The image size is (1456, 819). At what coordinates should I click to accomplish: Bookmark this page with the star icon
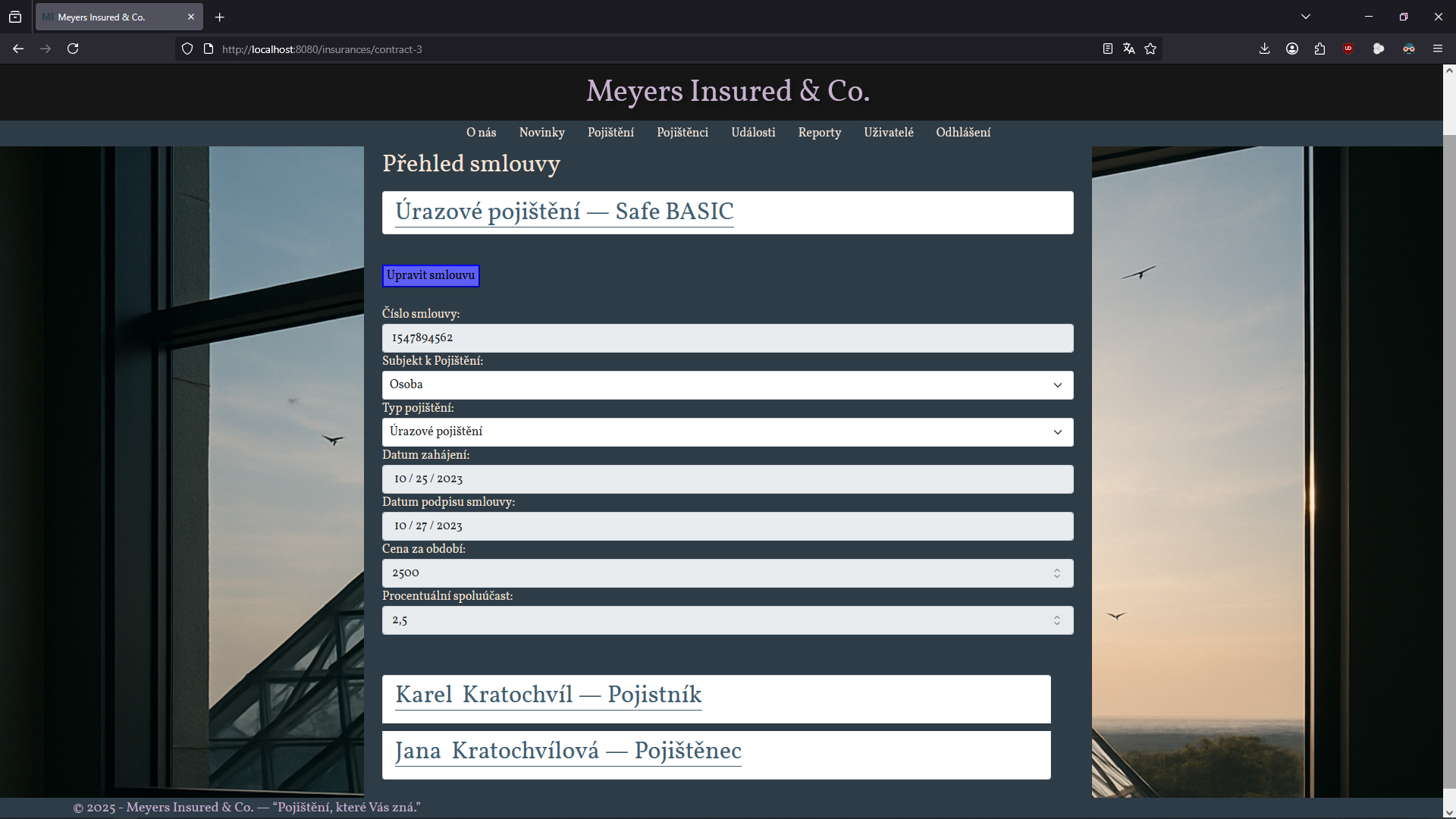[1150, 49]
